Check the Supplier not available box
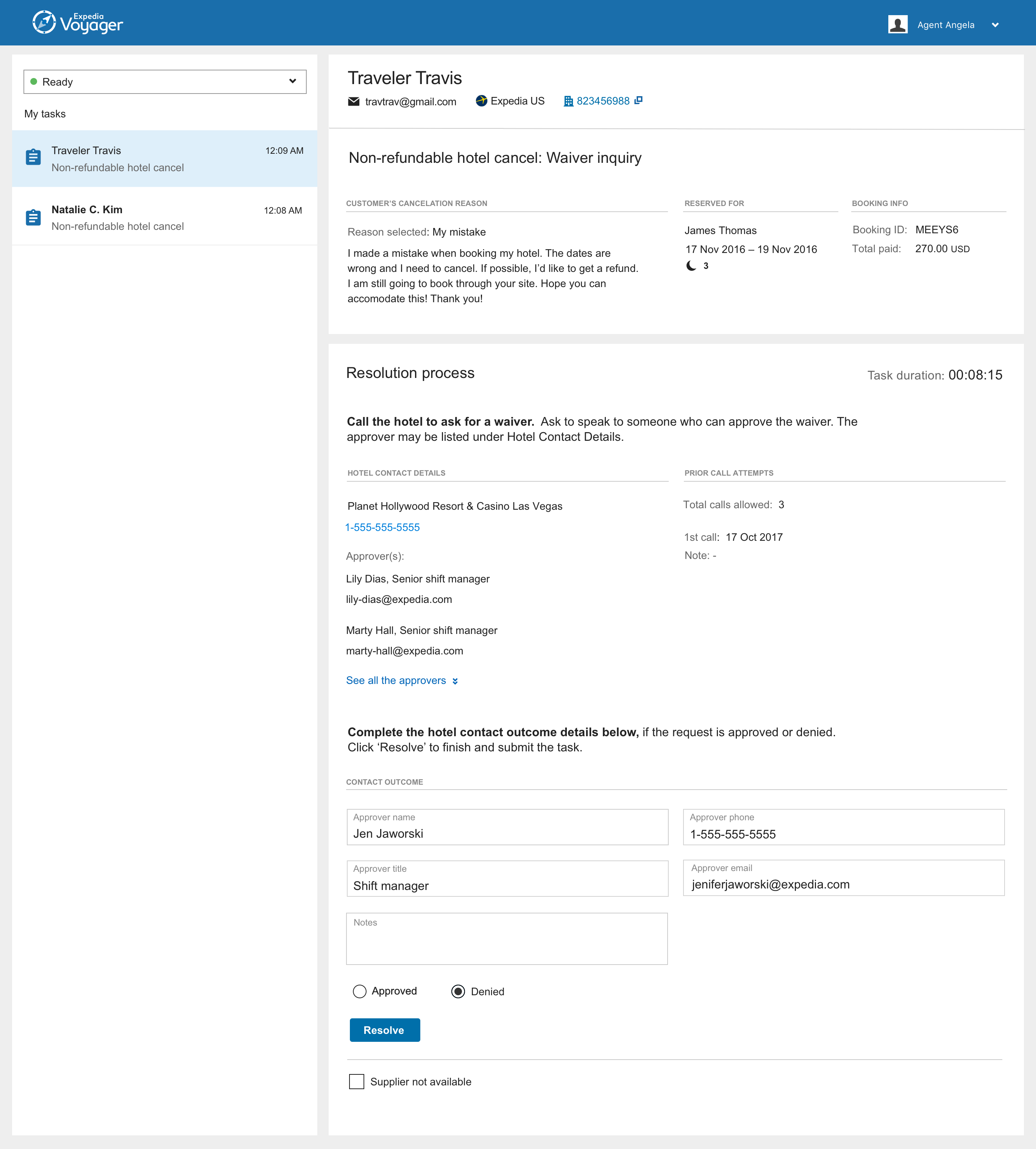Screen dimensions: 1036x1149 [356, 1081]
